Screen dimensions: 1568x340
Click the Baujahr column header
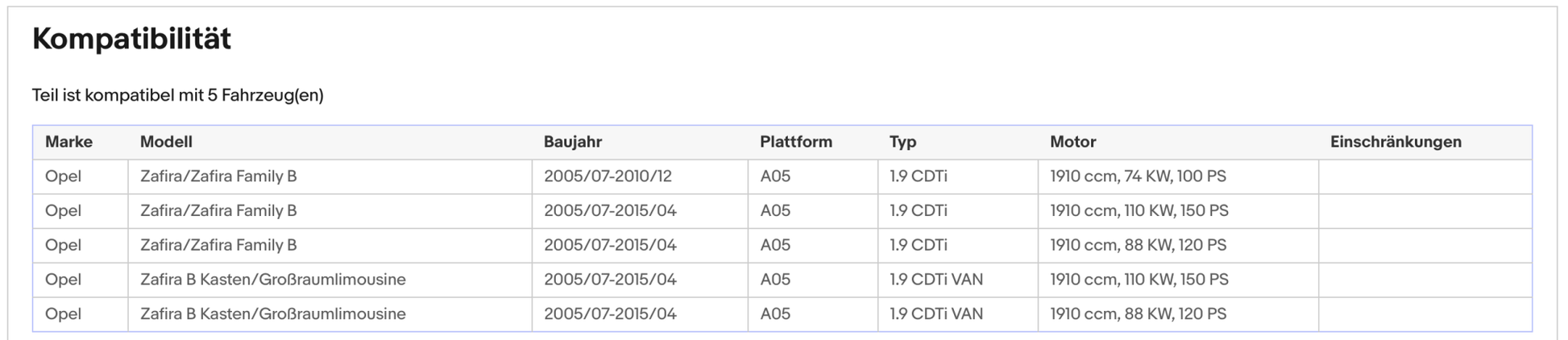[x=573, y=142]
